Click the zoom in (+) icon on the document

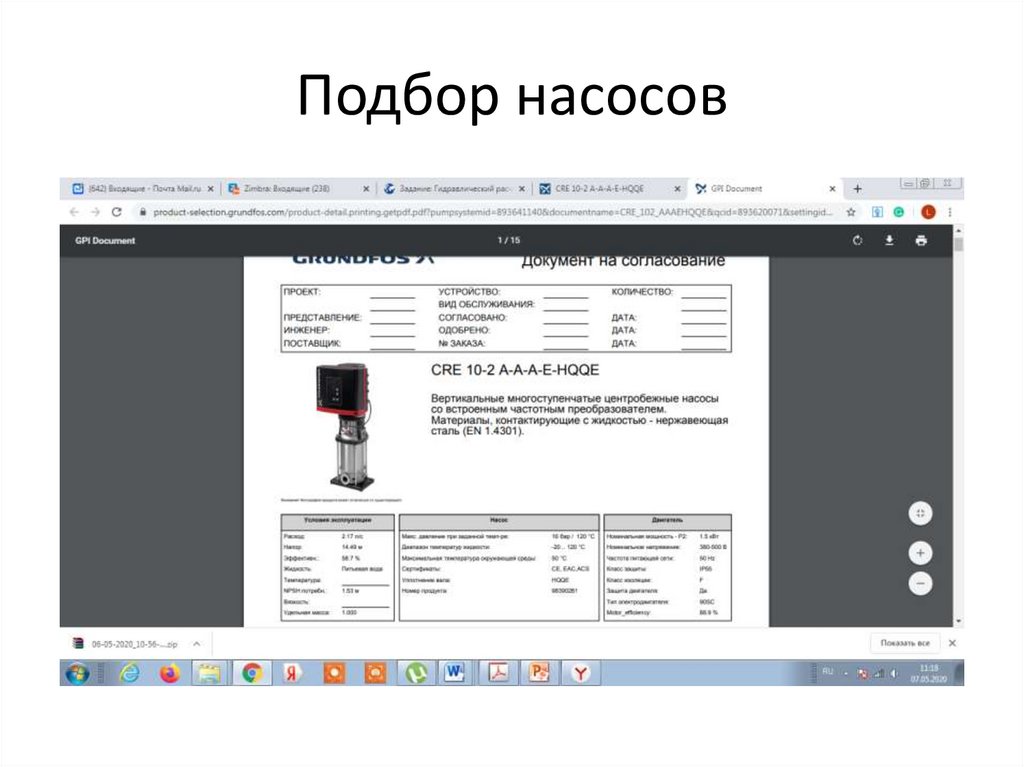[x=919, y=550]
